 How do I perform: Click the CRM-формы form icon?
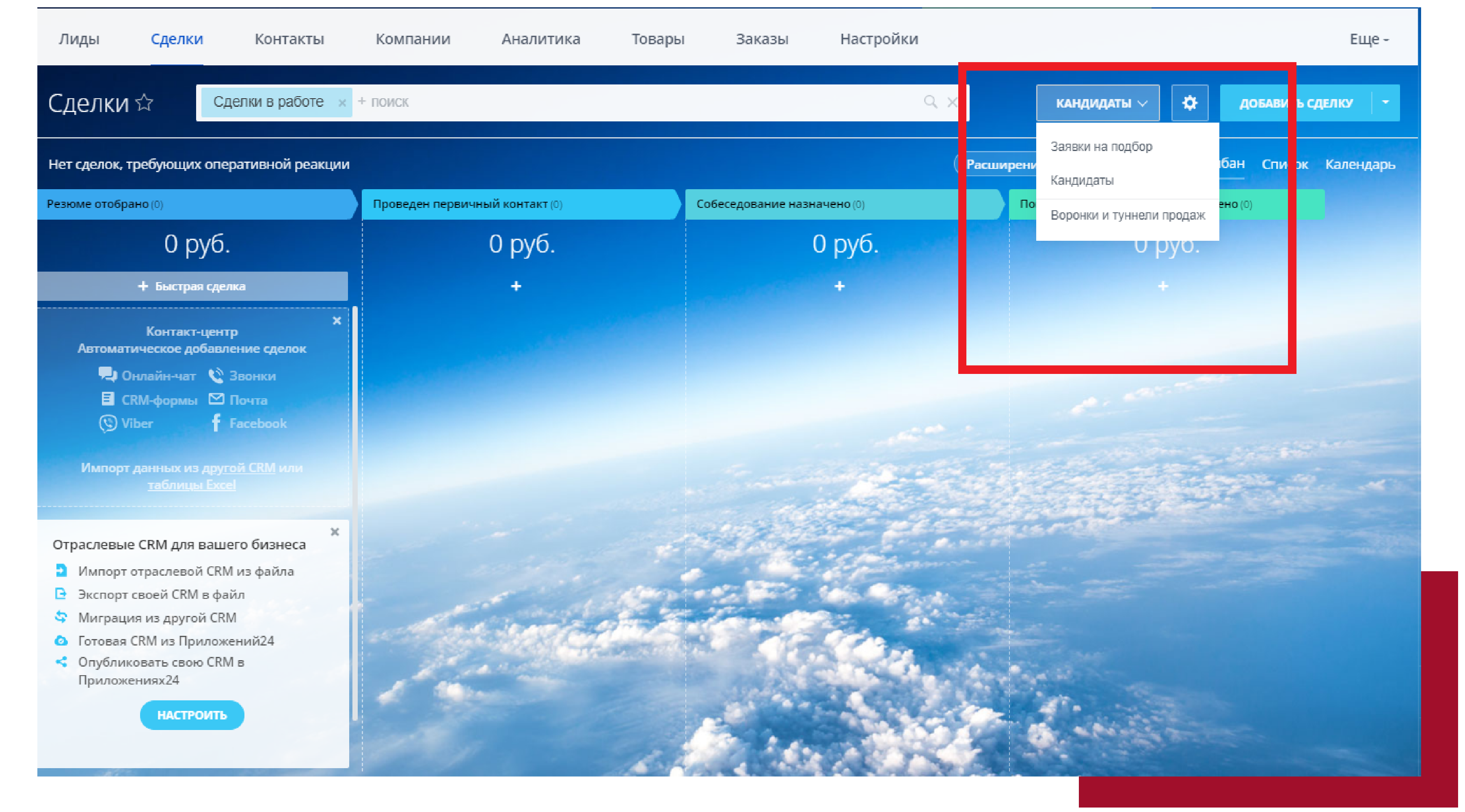[x=108, y=399]
